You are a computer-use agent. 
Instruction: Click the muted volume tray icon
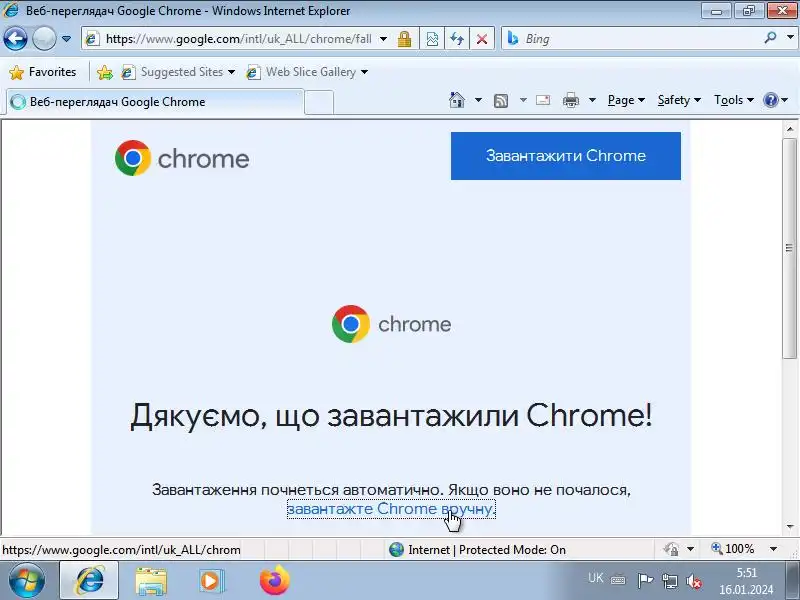[x=694, y=581]
